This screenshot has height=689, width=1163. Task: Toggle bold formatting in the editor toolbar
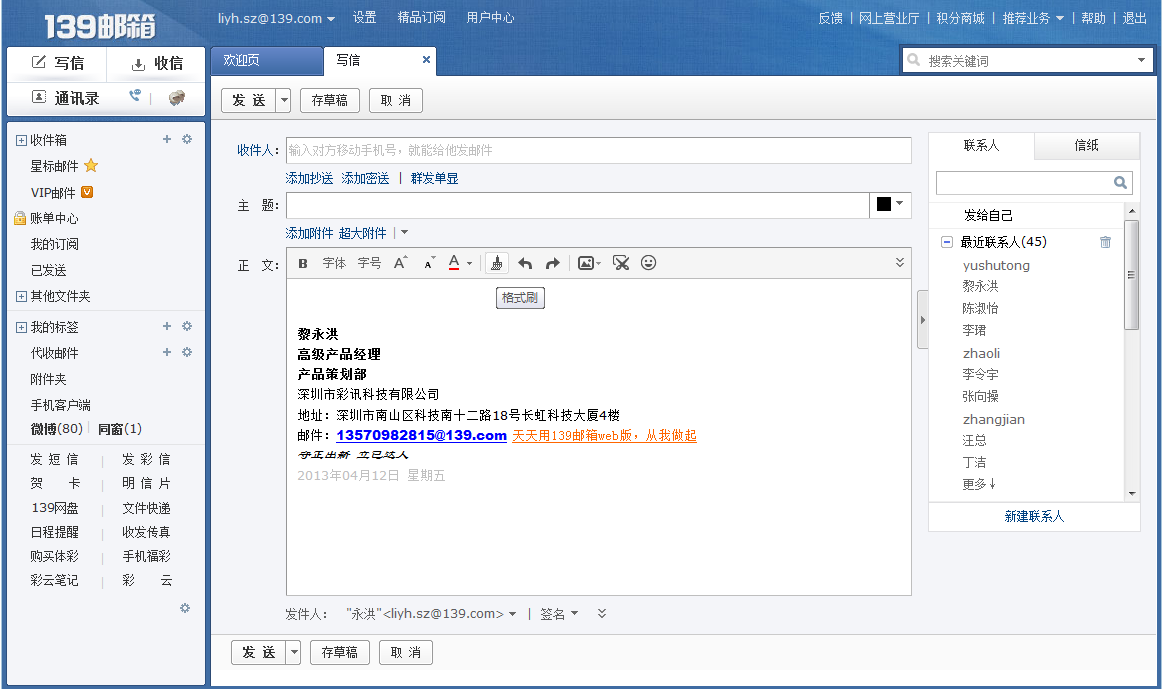(x=303, y=263)
